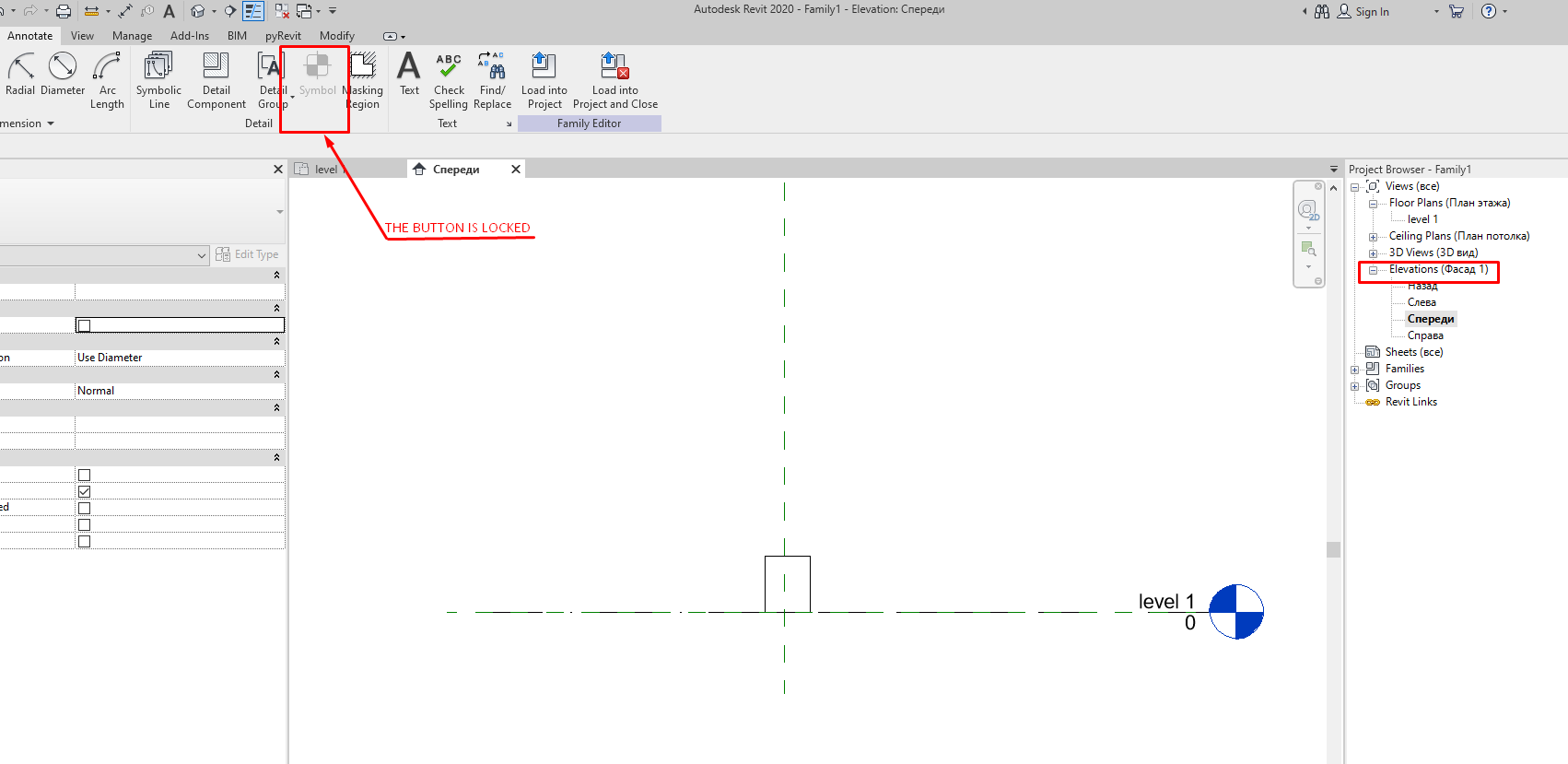
Task: Select the Radial dimension tool
Action: point(20,74)
